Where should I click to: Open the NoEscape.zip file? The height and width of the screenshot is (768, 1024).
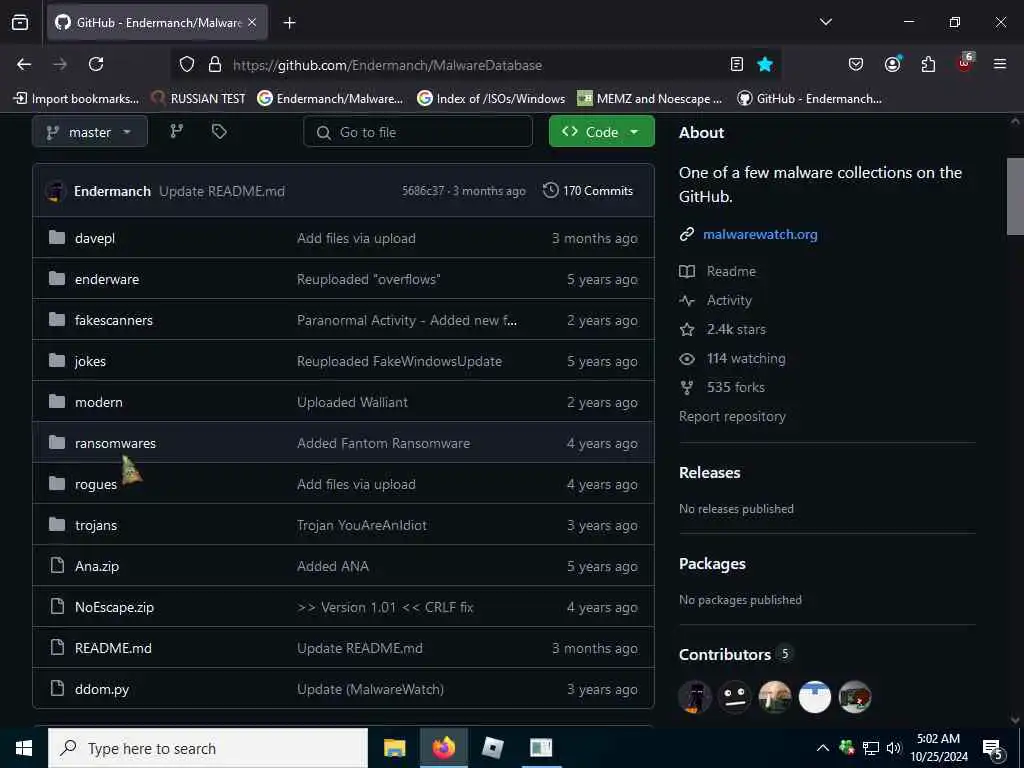114,607
